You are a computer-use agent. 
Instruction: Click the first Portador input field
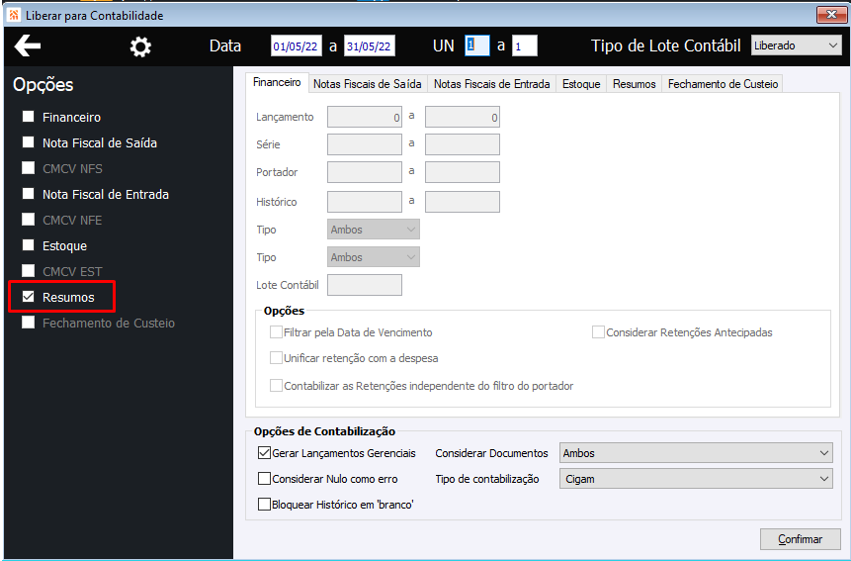click(x=364, y=172)
